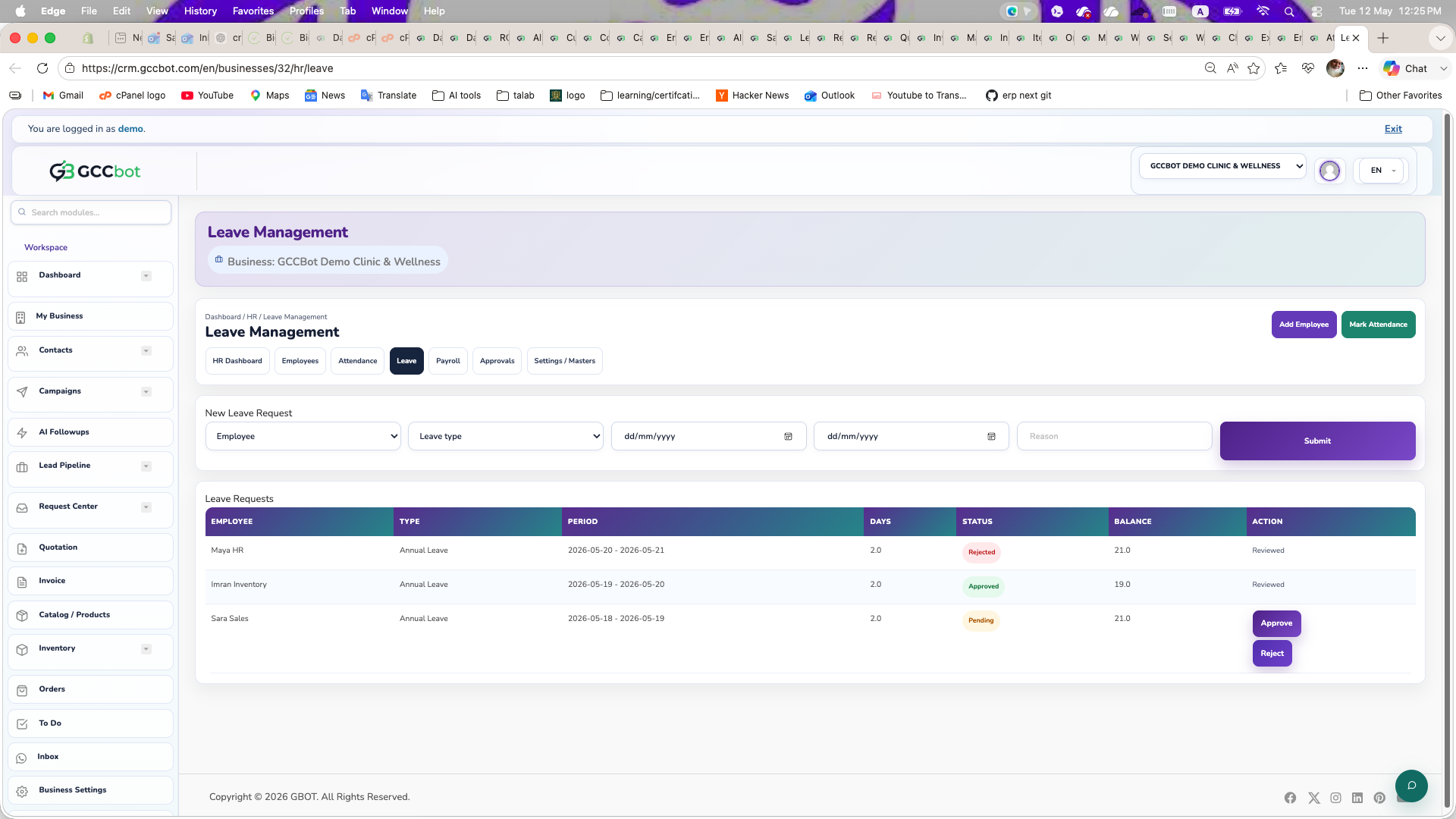Click the Inventory cube icon

tap(22, 649)
